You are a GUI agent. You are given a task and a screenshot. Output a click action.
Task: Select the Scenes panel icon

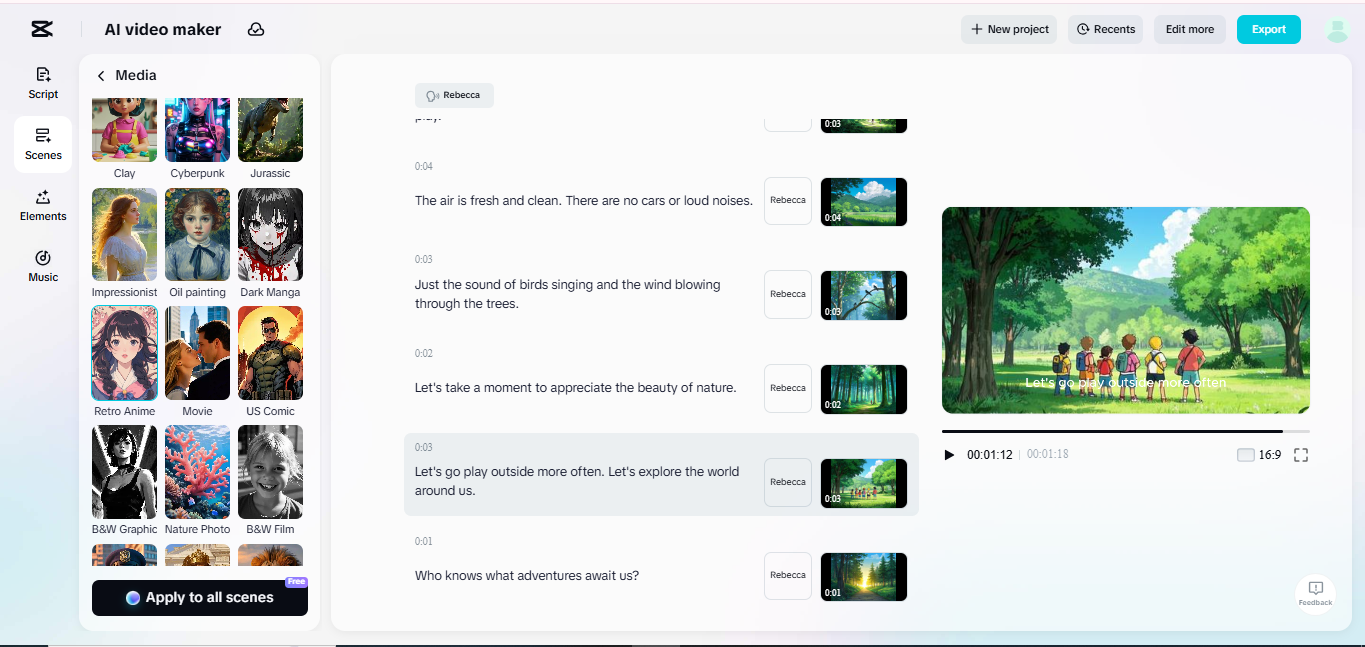pyautogui.click(x=42, y=144)
